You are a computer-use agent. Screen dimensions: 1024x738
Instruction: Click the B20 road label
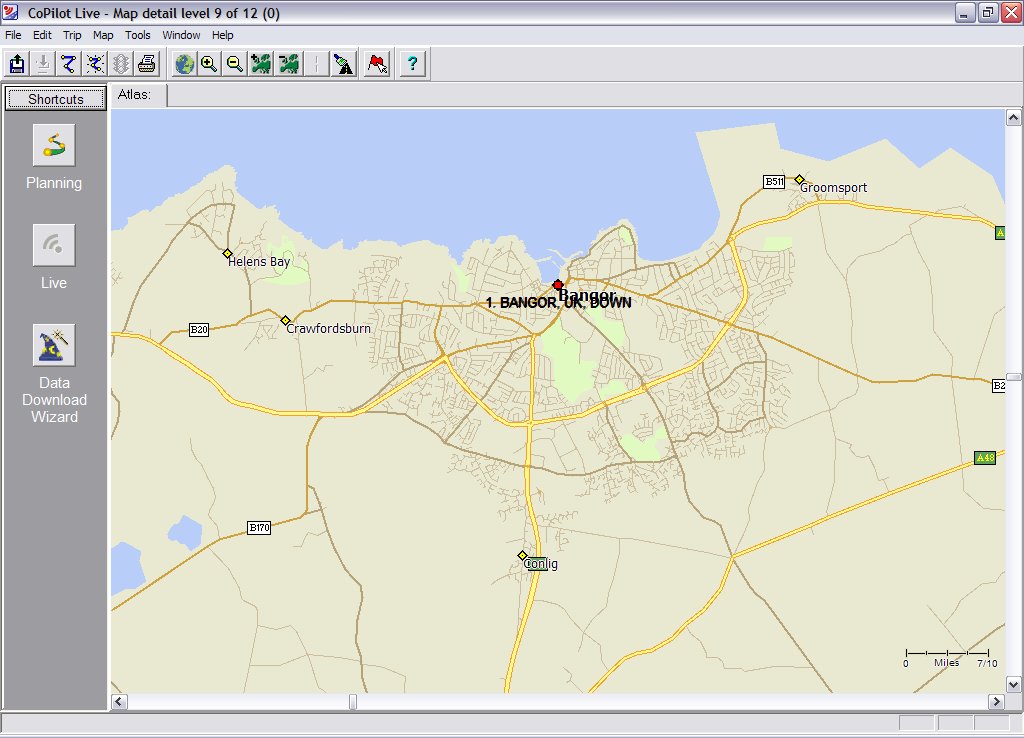coord(199,330)
